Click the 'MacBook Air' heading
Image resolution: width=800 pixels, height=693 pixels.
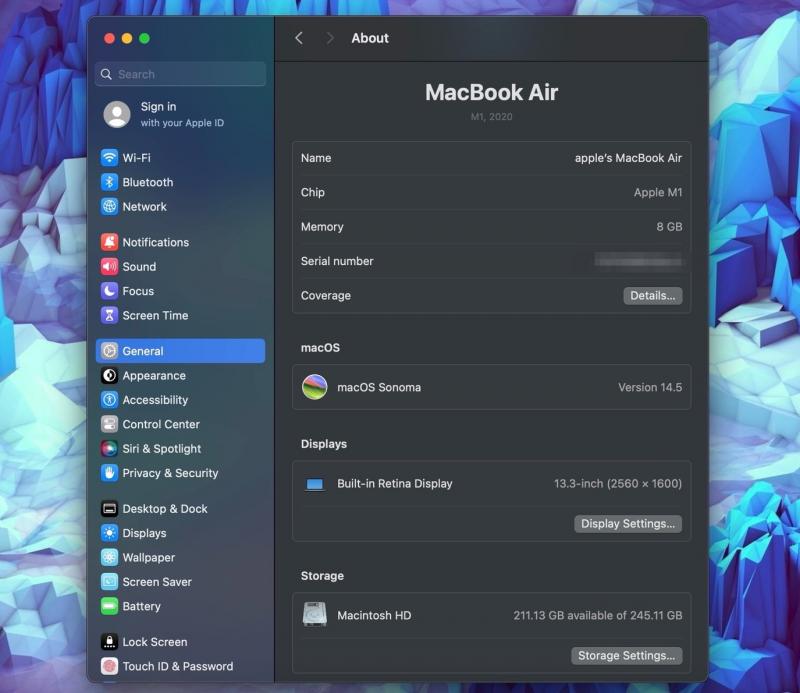click(491, 92)
